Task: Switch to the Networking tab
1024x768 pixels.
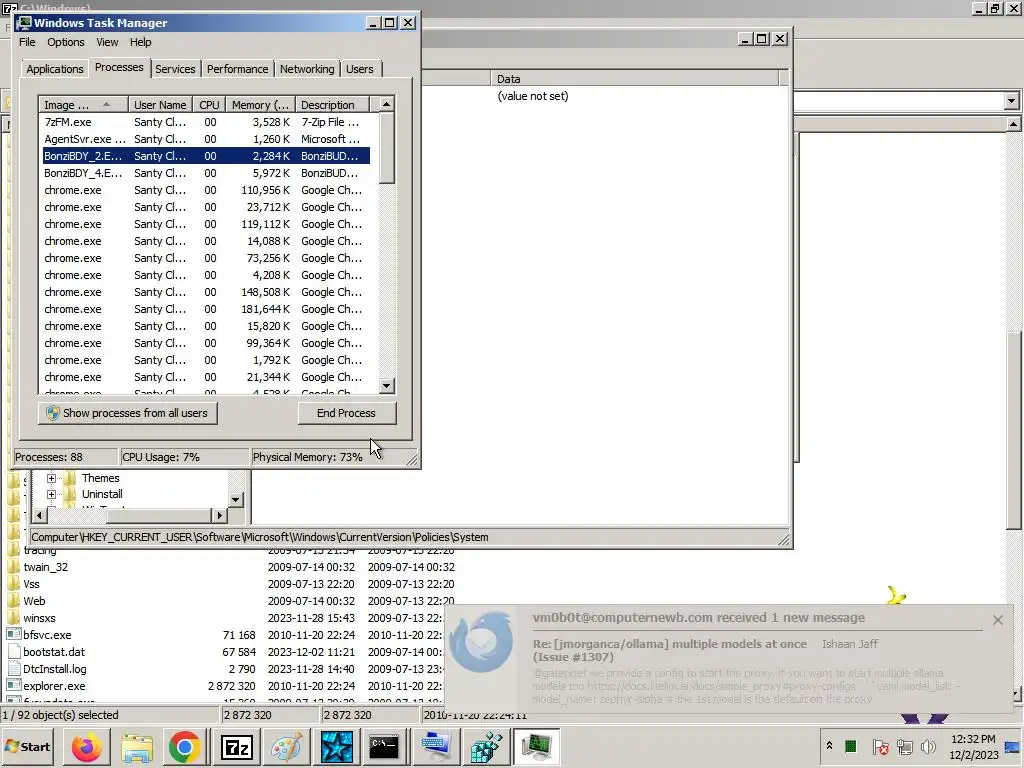Action: [x=307, y=69]
